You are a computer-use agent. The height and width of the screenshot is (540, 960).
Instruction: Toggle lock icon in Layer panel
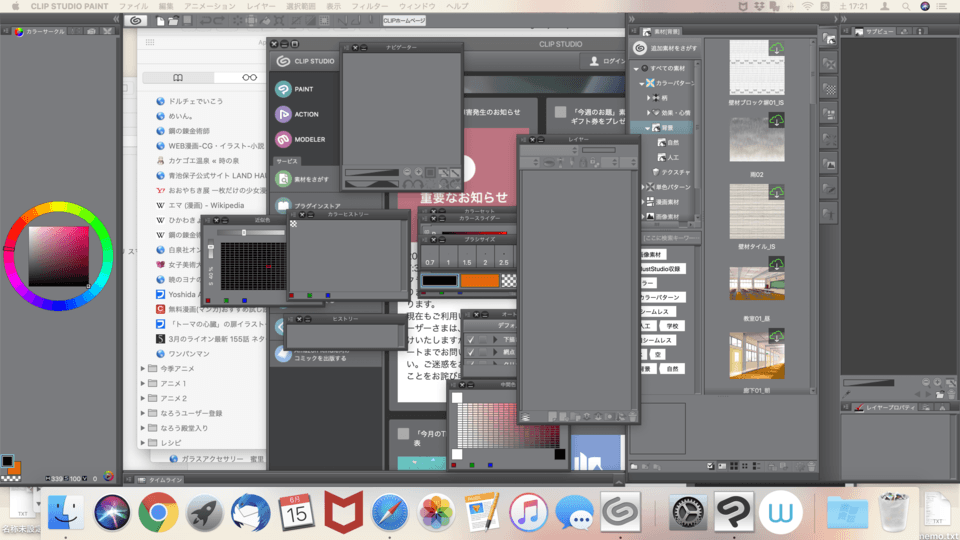[x=583, y=162]
